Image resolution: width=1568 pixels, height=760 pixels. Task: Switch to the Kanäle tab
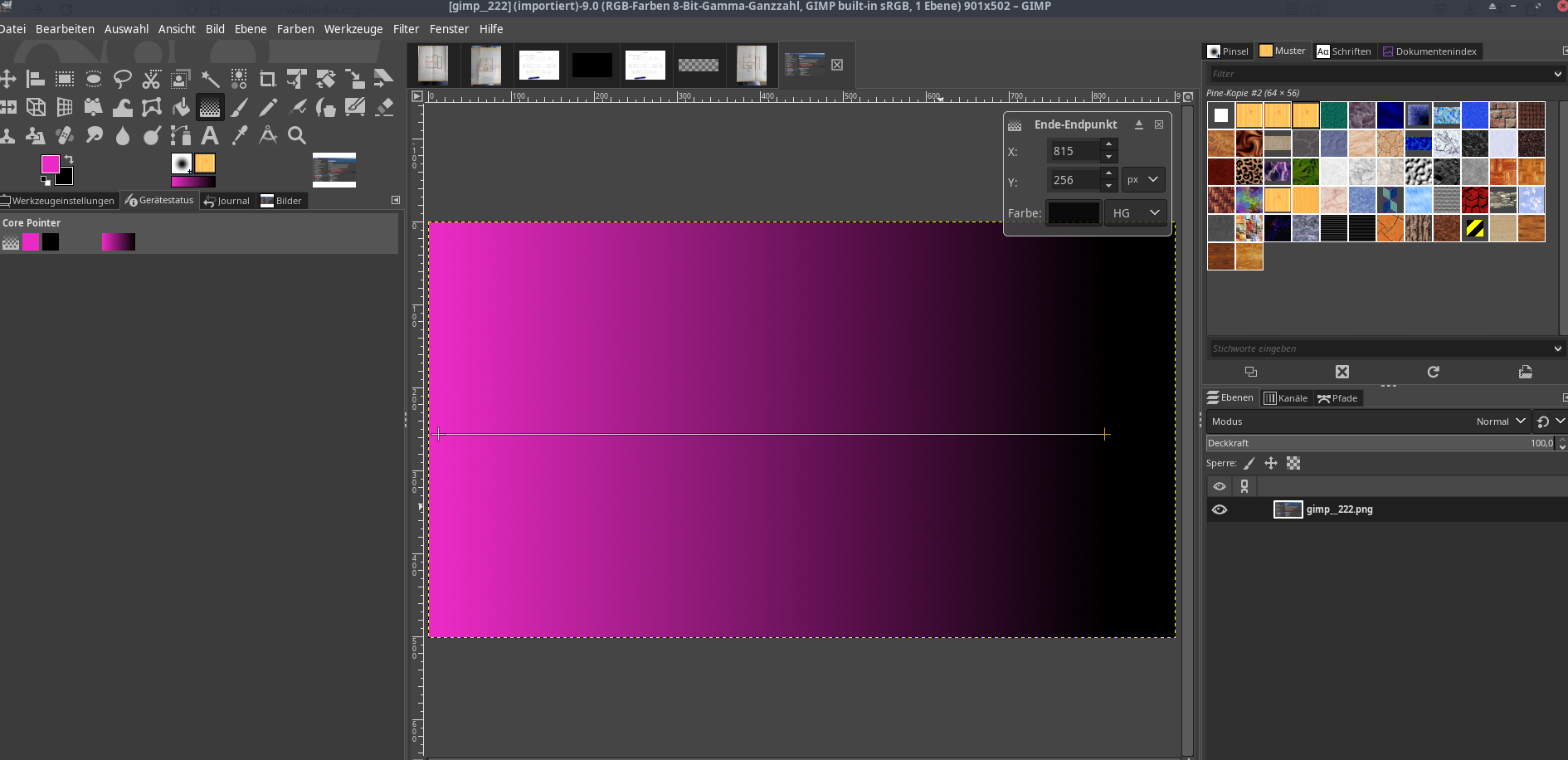1285,398
